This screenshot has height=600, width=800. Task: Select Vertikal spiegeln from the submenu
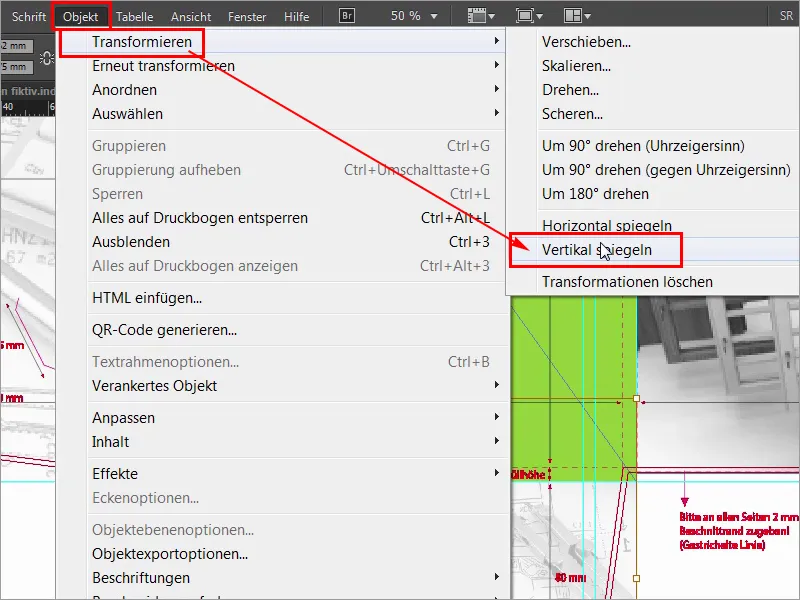601,250
